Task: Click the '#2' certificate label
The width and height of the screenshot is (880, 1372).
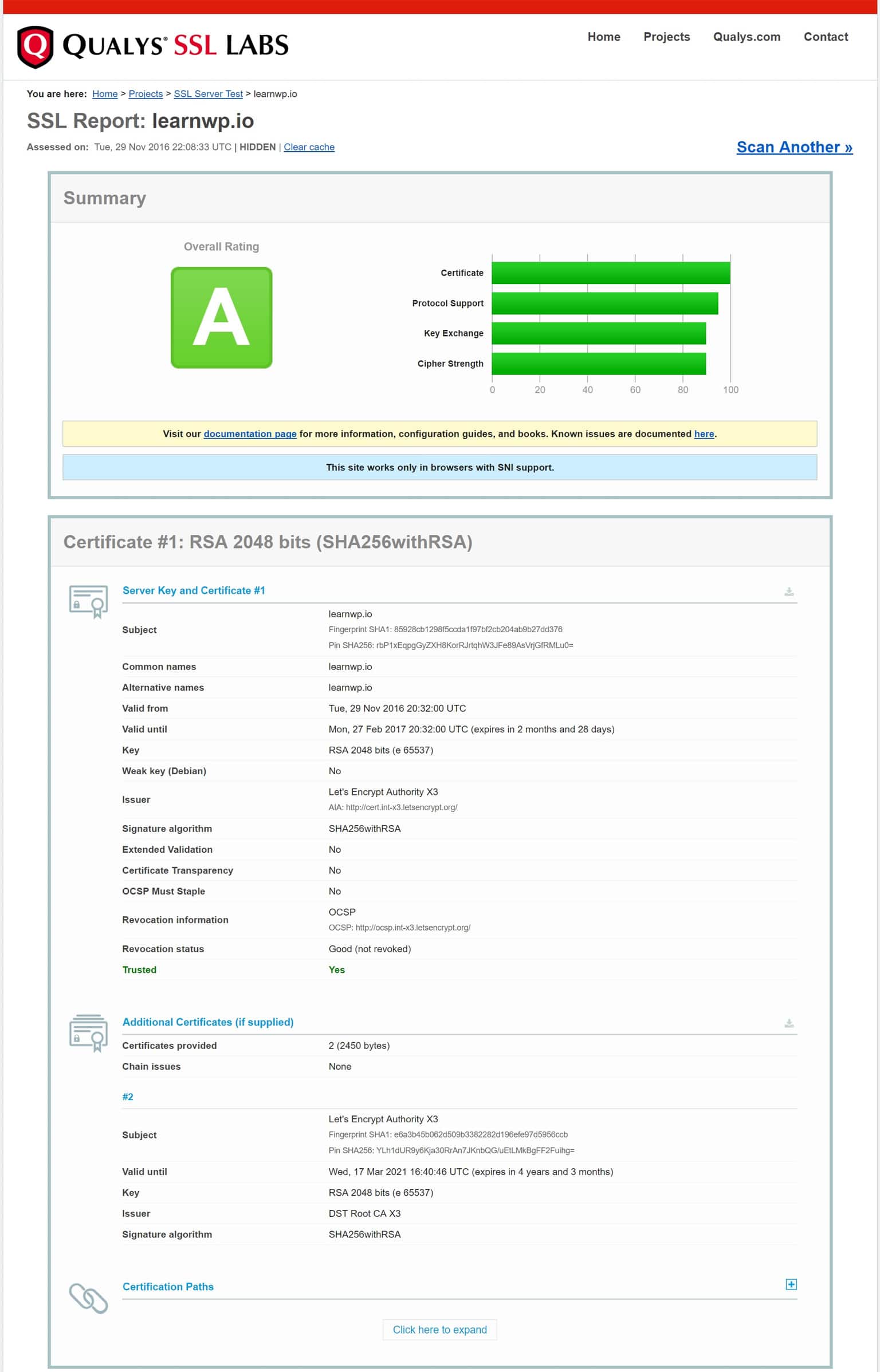Action: click(x=128, y=1097)
